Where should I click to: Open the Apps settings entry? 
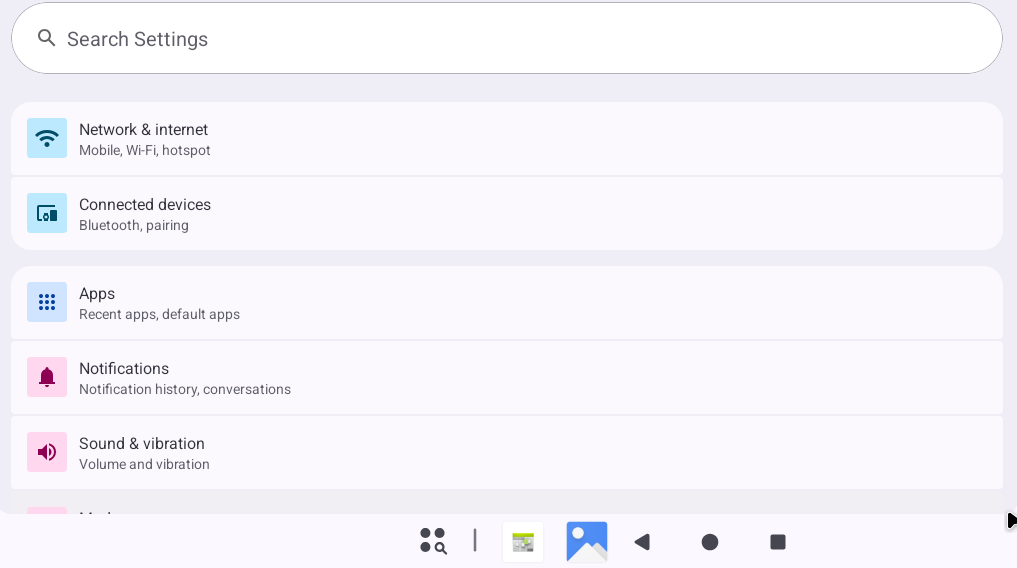point(507,303)
